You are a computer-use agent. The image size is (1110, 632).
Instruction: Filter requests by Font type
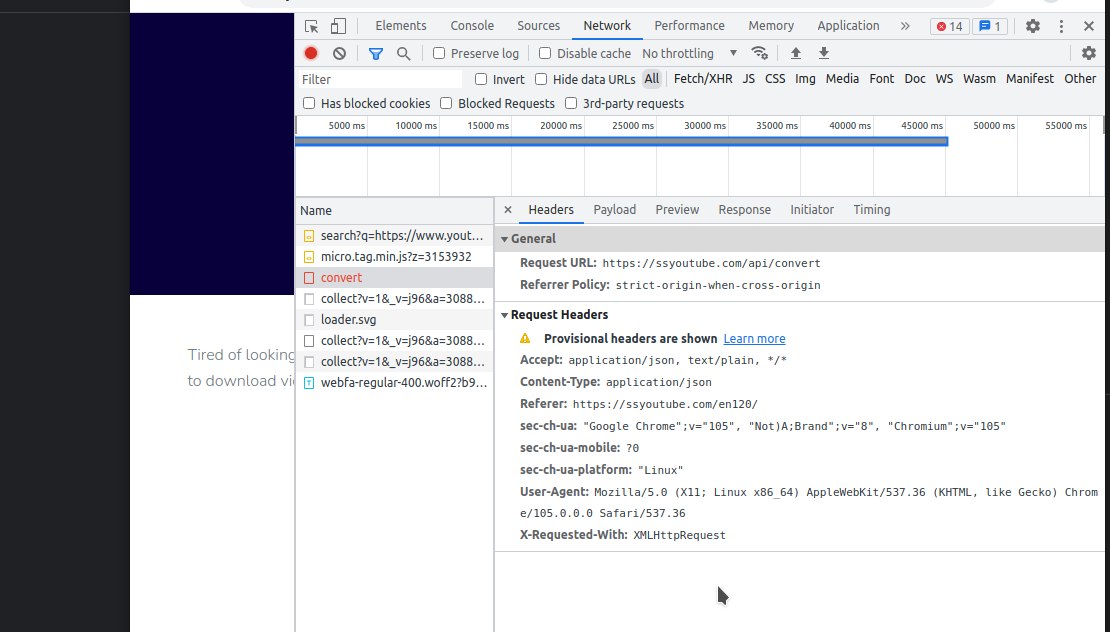[x=881, y=79]
